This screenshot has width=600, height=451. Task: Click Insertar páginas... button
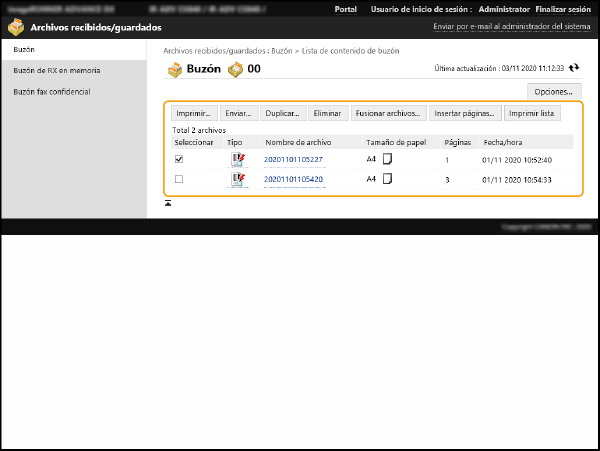[x=465, y=113]
